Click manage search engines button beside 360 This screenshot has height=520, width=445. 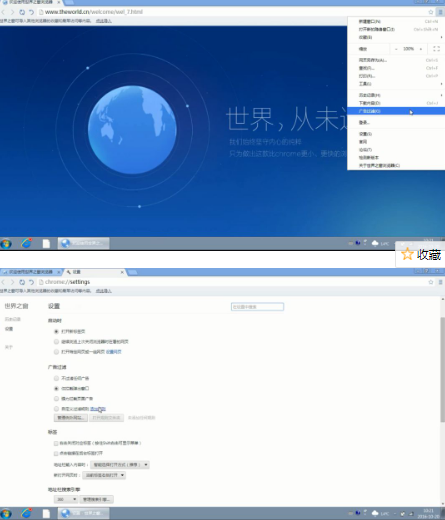[97, 499]
